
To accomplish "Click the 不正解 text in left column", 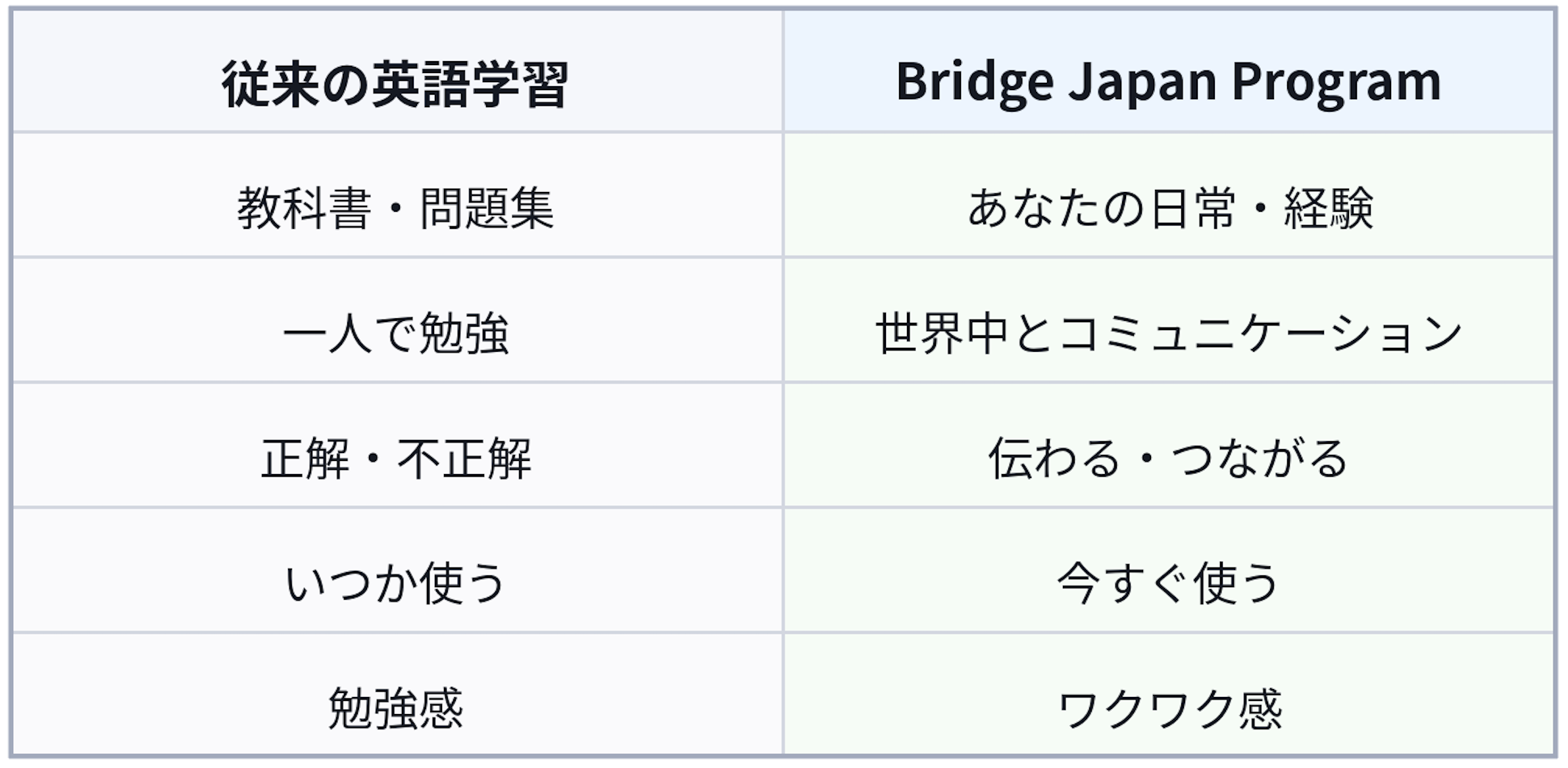I will [464, 458].
